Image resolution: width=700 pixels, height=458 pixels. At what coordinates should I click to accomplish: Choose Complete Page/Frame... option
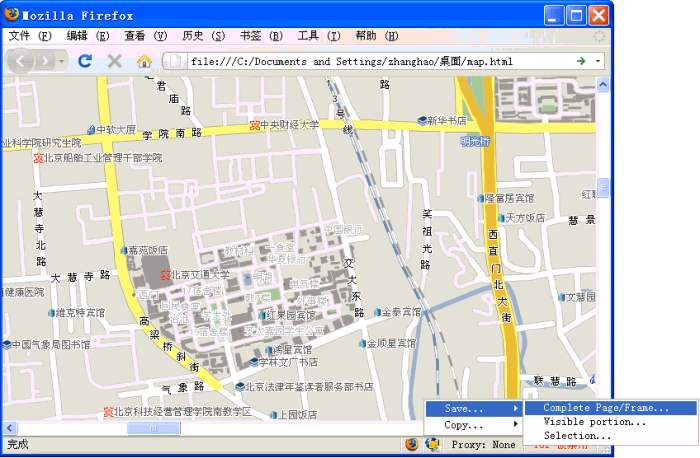610,408
